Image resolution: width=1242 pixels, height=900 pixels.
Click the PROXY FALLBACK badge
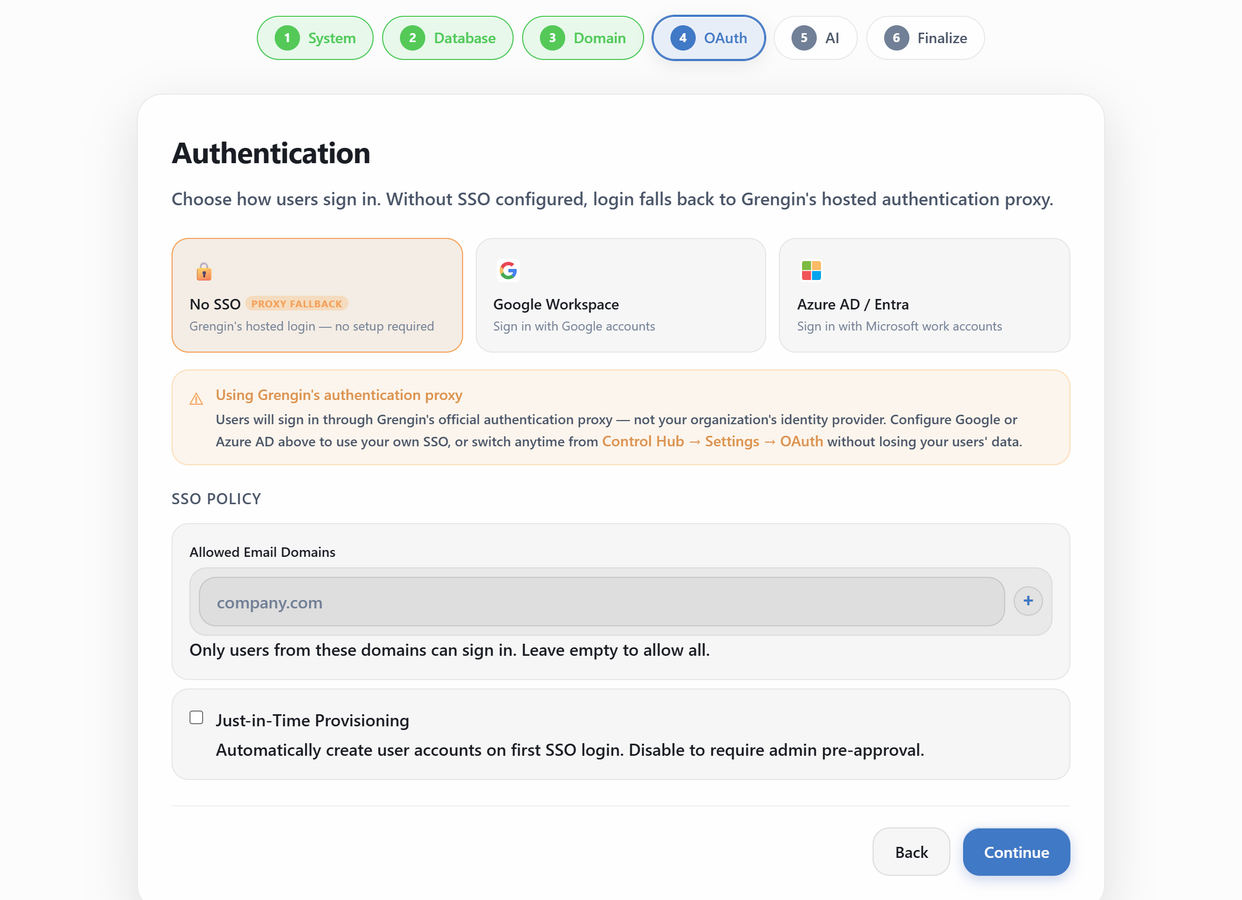coord(297,303)
